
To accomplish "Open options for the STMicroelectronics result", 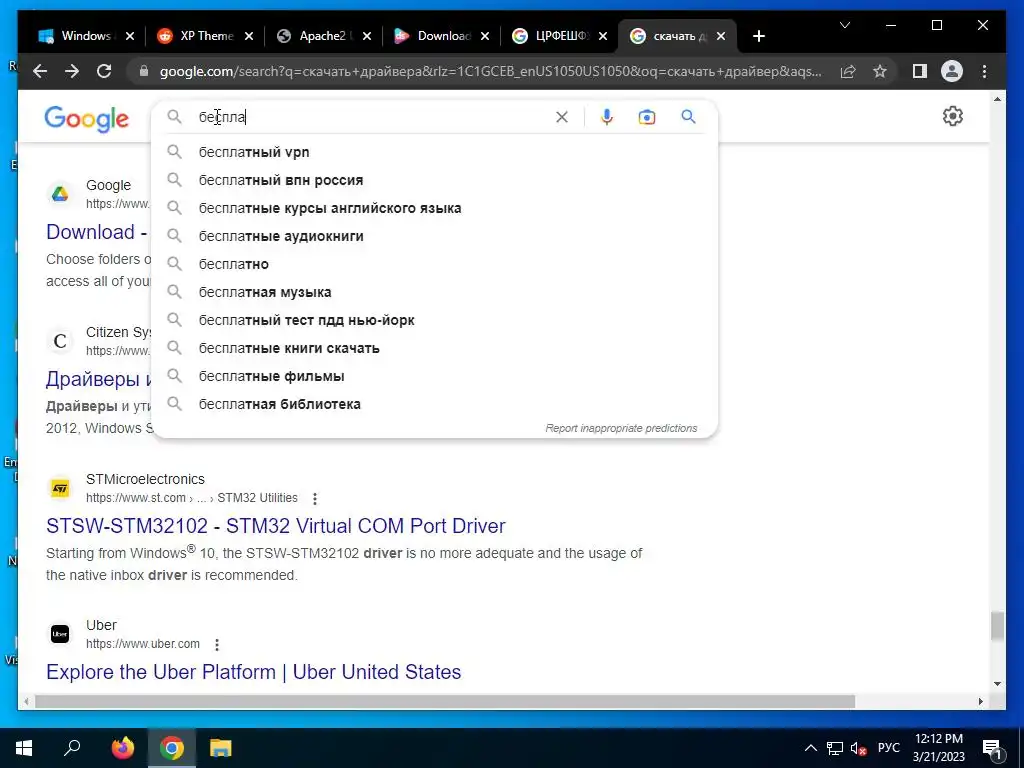I will point(315,499).
